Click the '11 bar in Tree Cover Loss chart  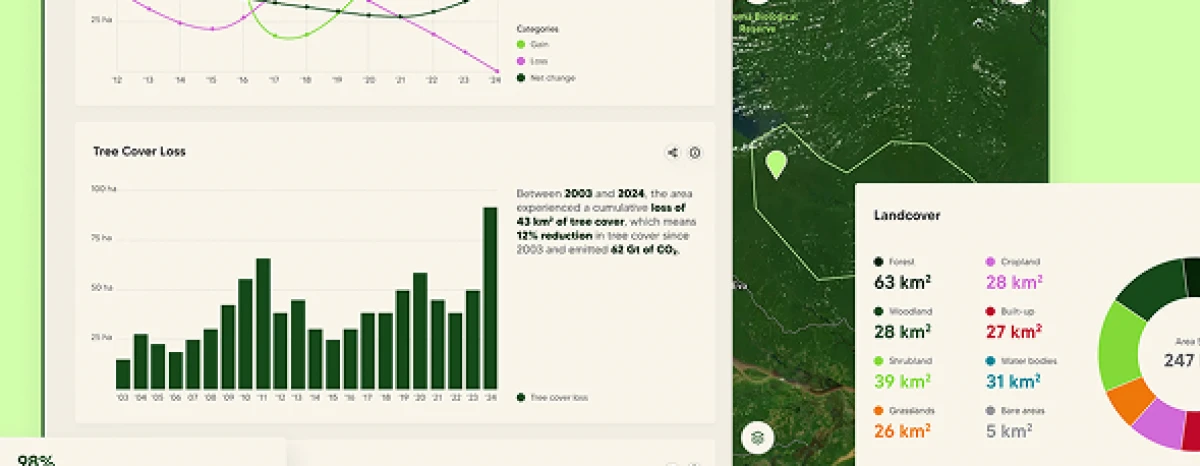pos(263,323)
